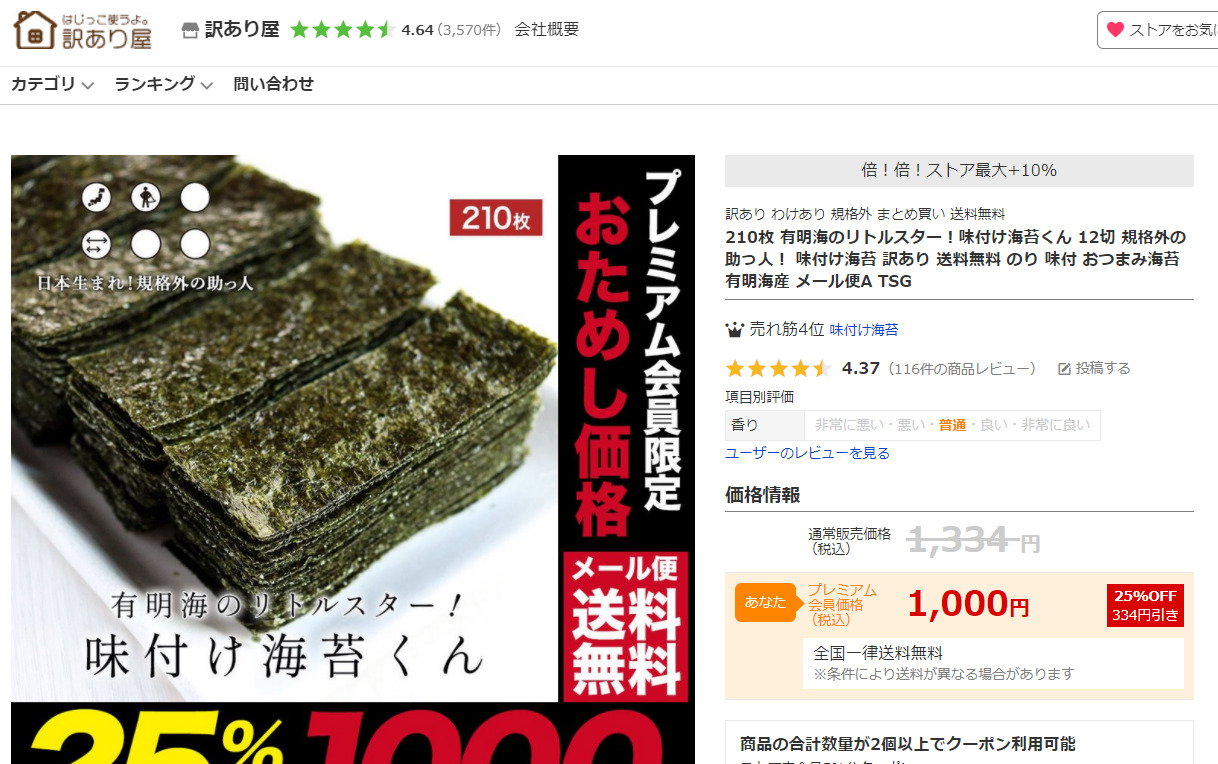Expand the ランキング dropdown menu

pyautogui.click(x=164, y=85)
